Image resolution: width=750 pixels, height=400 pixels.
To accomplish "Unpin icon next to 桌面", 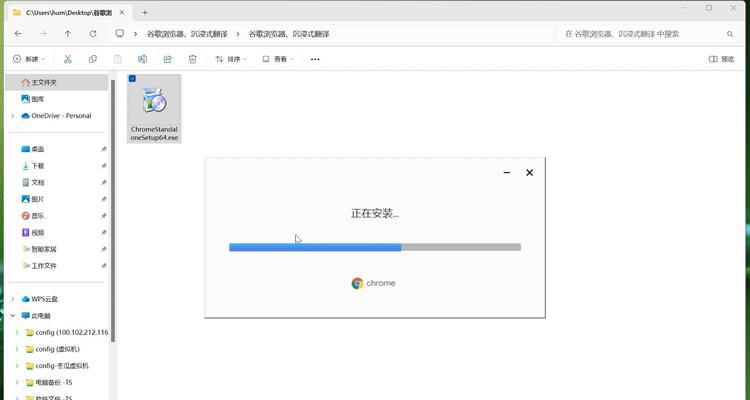I will (103, 149).
